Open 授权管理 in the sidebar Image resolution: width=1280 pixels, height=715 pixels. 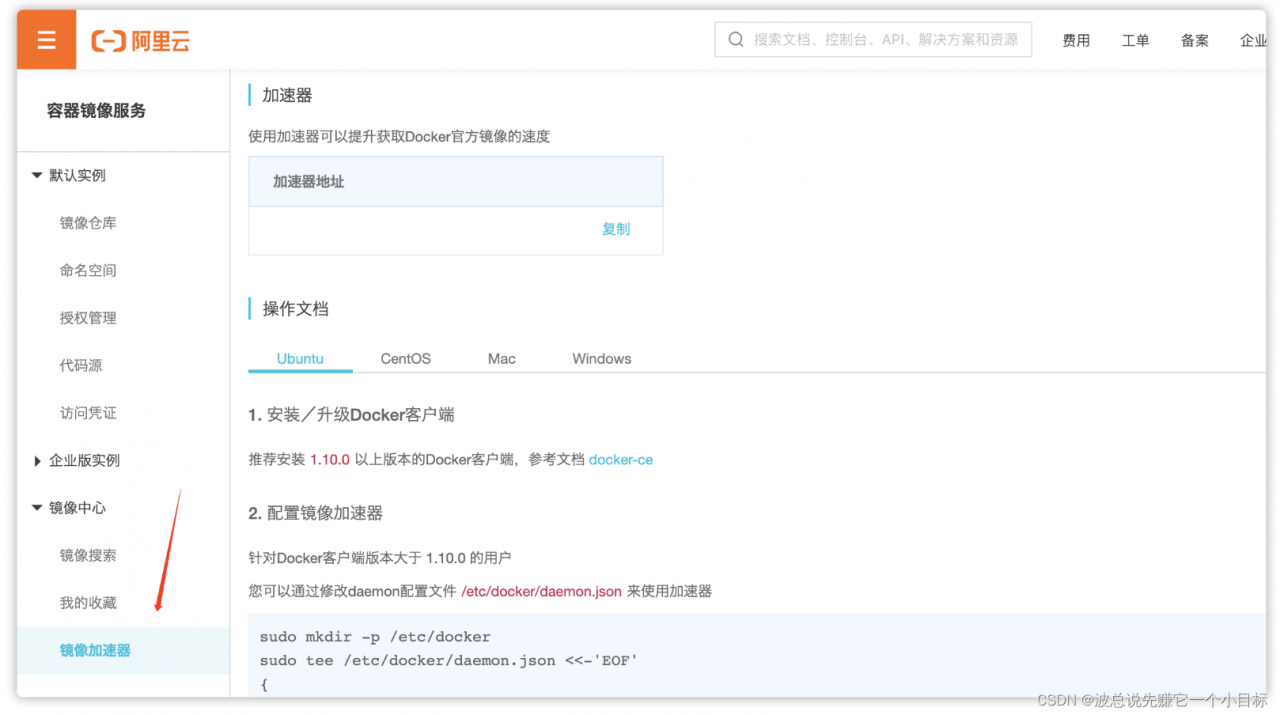pyautogui.click(x=88, y=318)
